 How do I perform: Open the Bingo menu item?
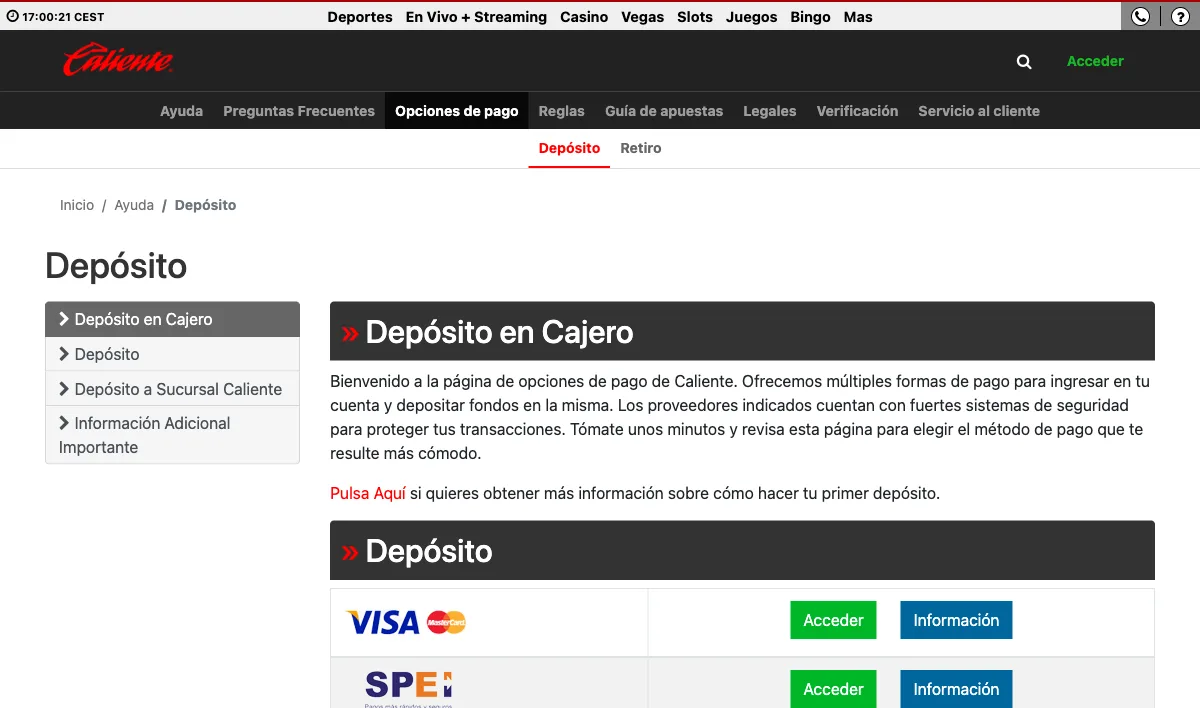810,17
